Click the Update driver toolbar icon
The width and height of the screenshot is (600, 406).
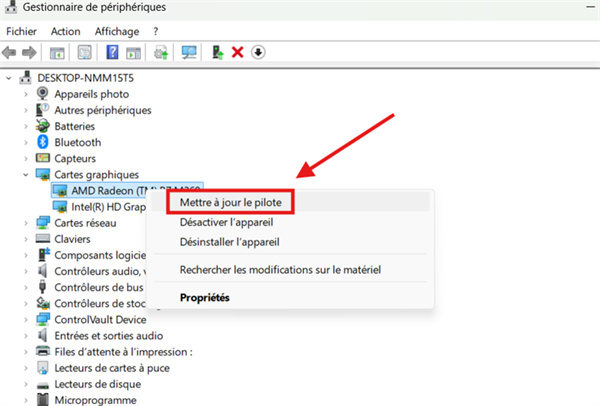(161, 52)
